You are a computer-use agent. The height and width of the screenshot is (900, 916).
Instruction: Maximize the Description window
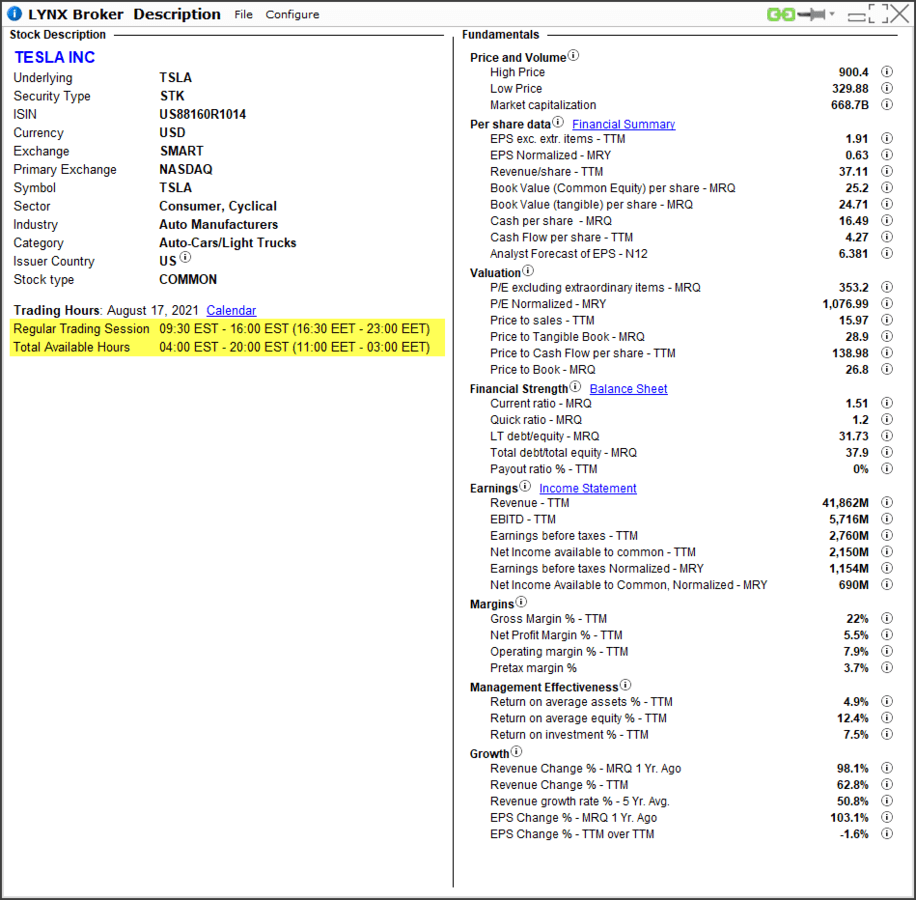pyautogui.click(x=877, y=14)
